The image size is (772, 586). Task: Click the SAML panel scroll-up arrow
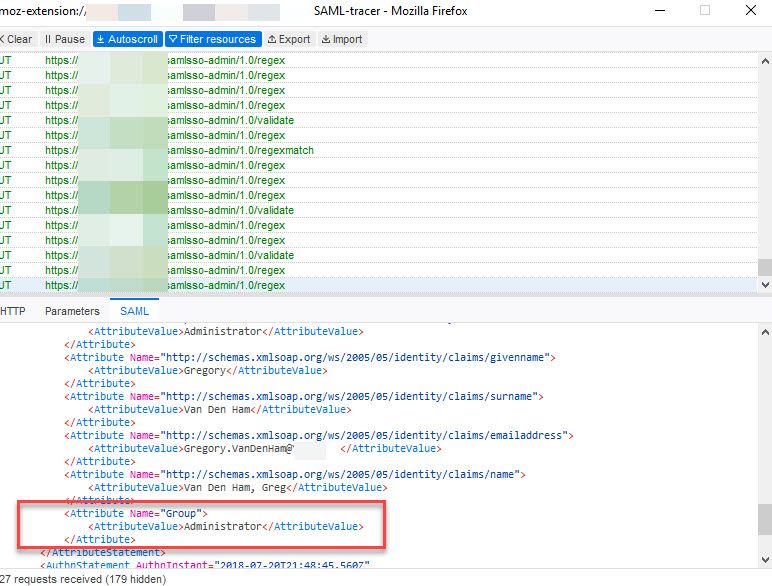(765, 332)
